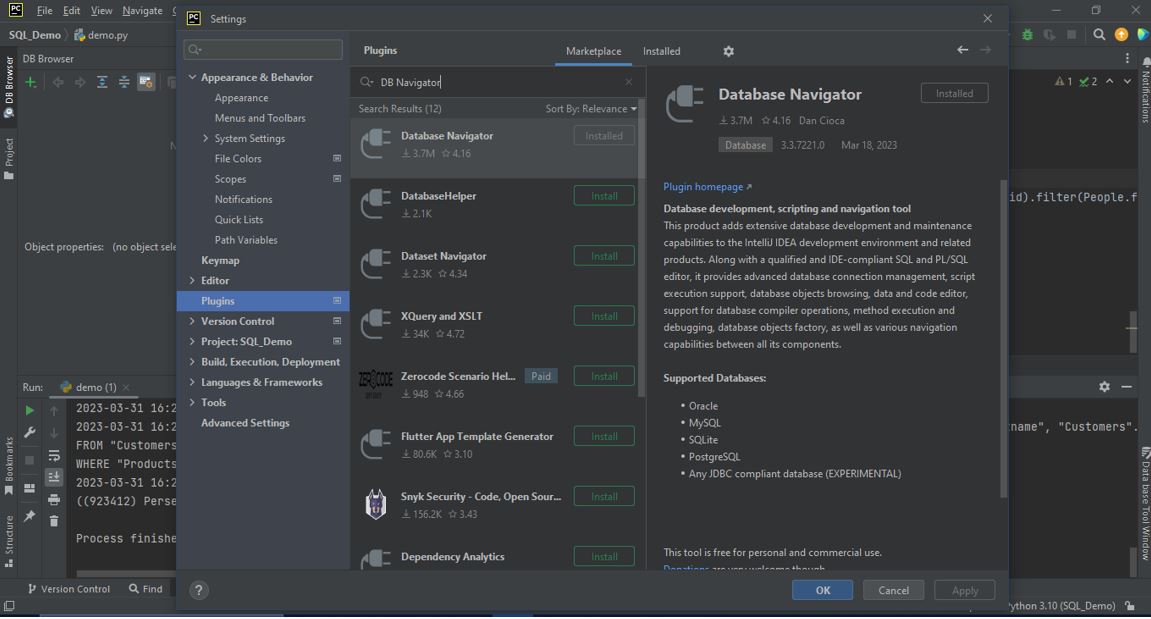The height and width of the screenshot is (619, 1151).
Task: Click the green Debug bug icon
Action: point(1027,34)
